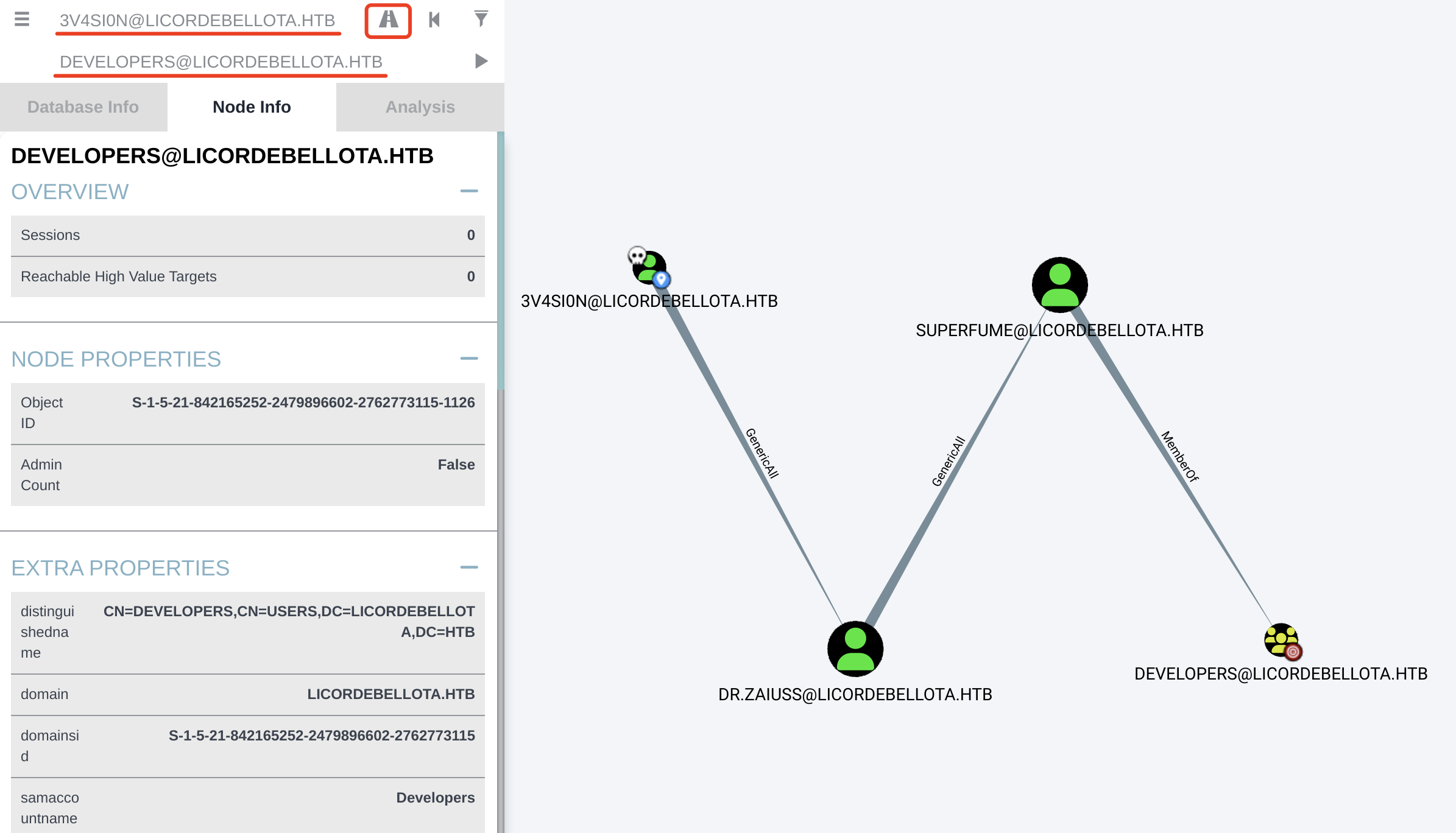Open the edge filter funnel icon
The image size is (1456, 833).
[x=481, y=19]
